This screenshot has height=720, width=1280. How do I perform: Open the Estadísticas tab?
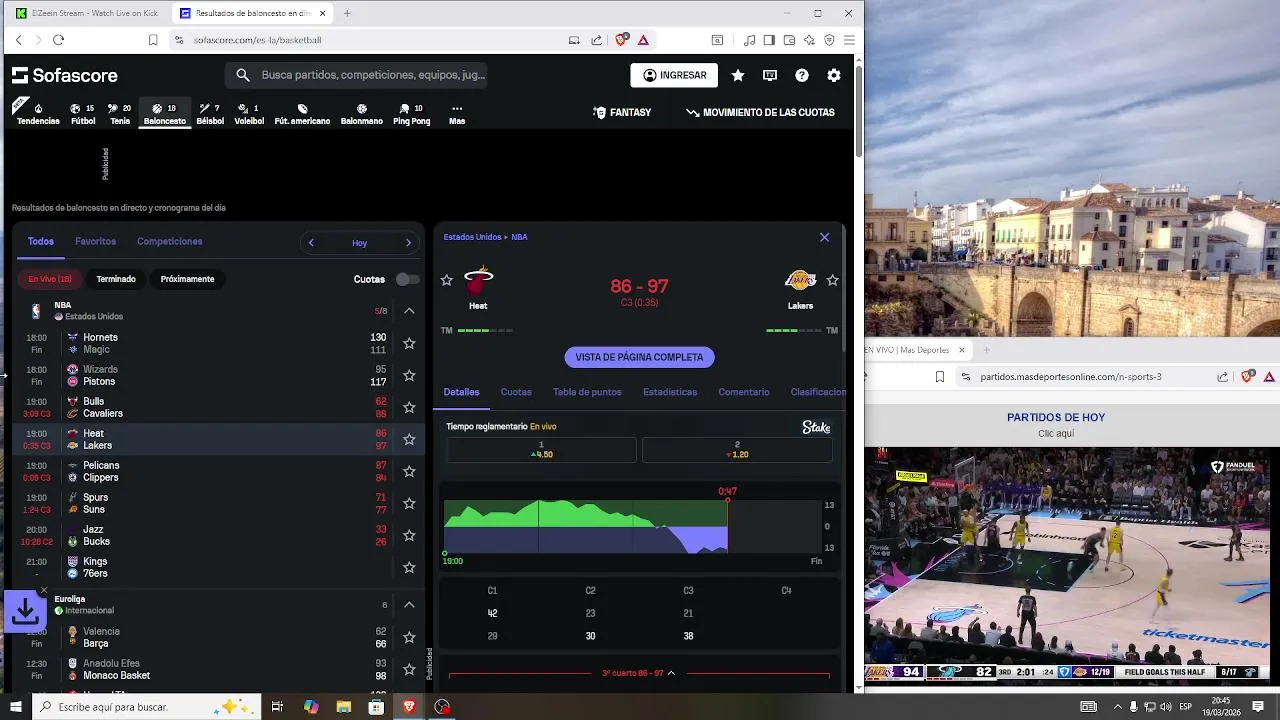[x=670, y=392]
